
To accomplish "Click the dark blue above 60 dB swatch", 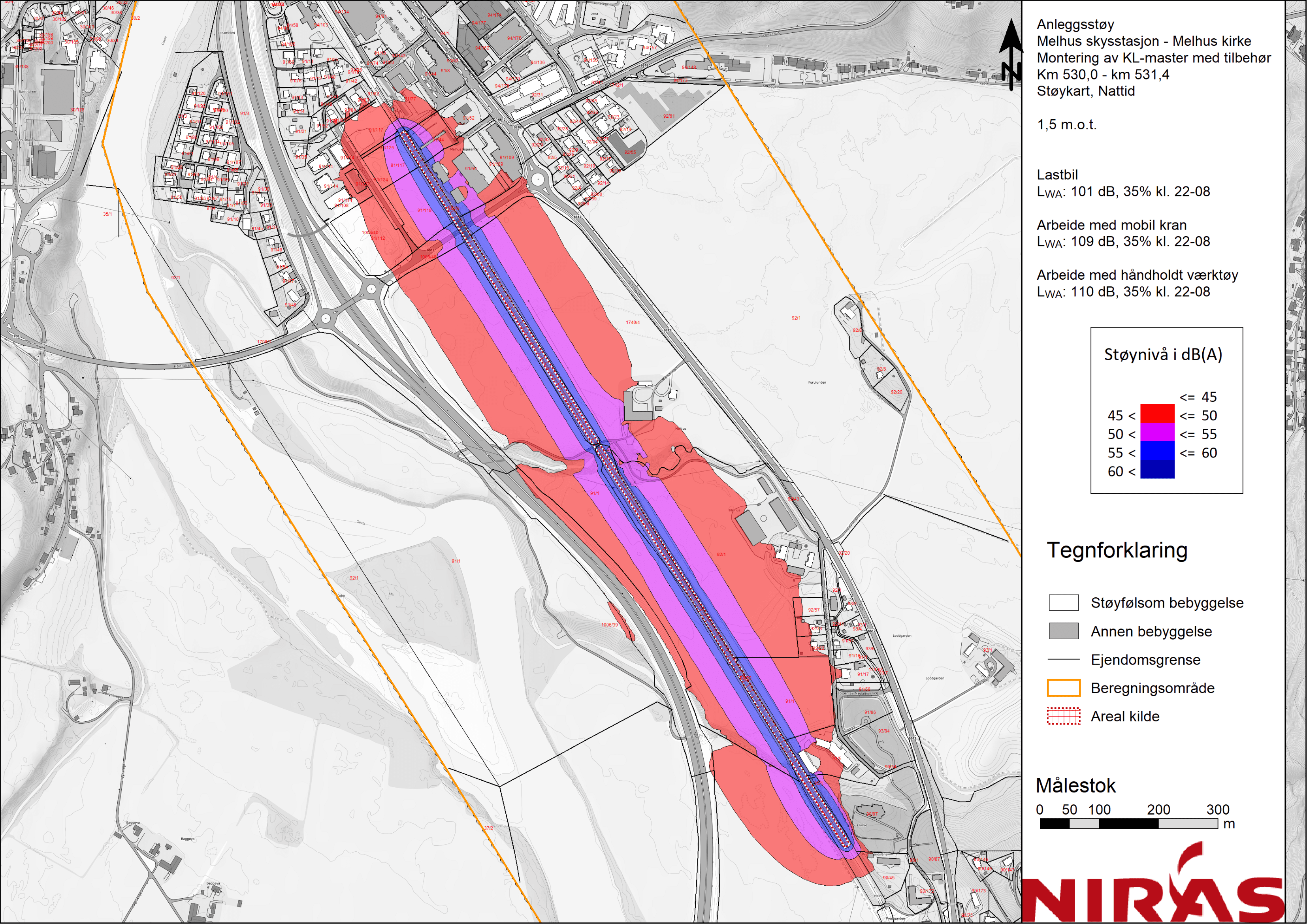I will [x=1157, y=469].
